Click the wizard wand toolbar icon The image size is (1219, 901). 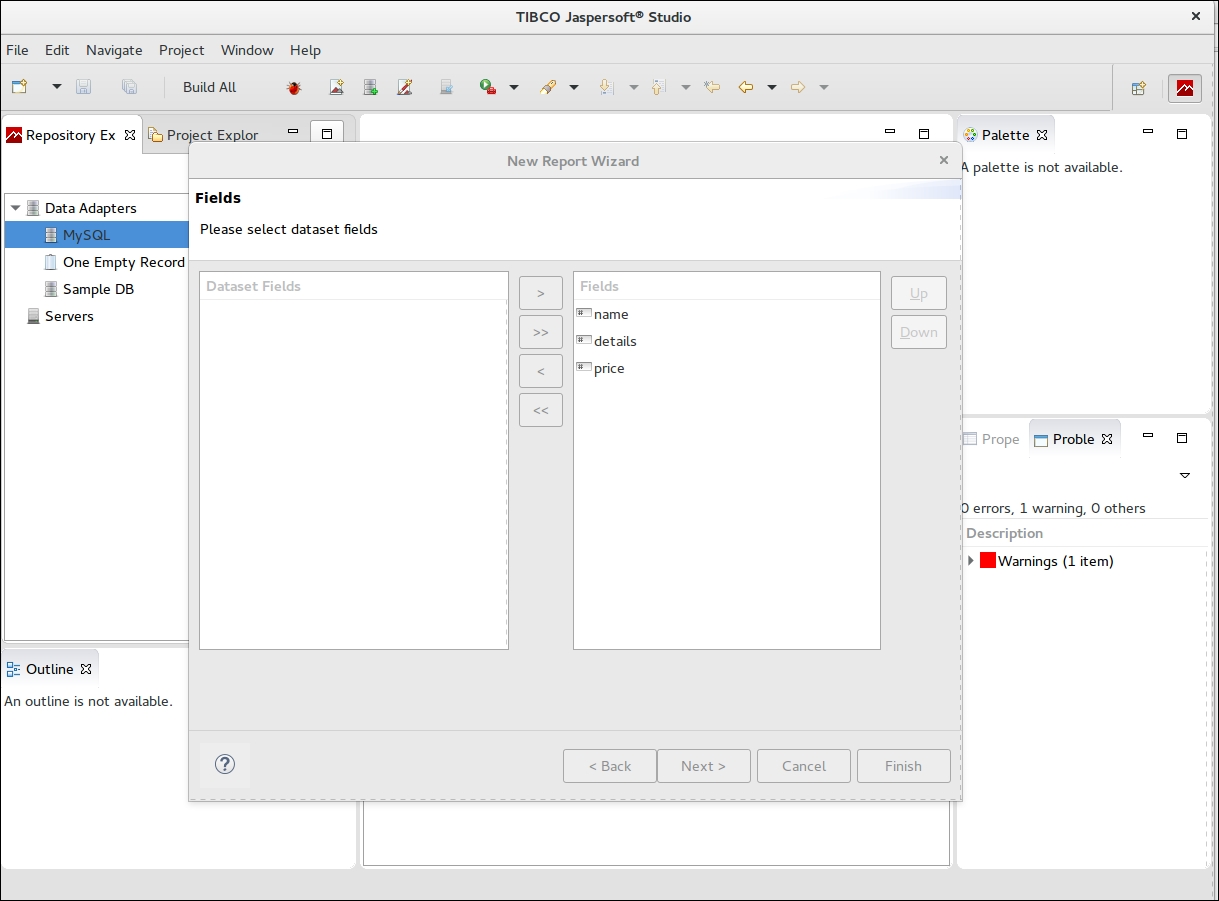(405, 87)
